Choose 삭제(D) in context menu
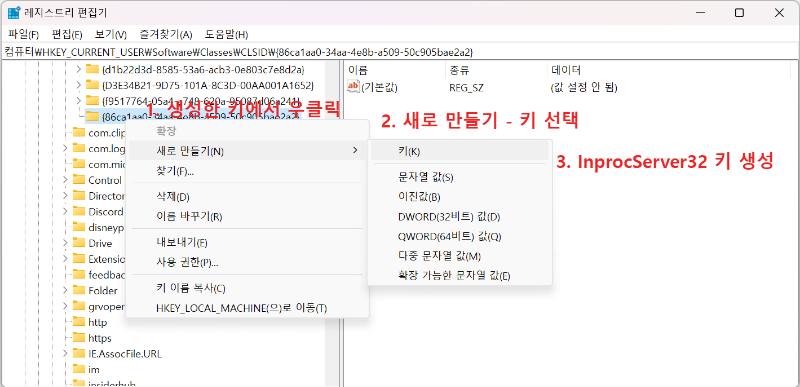Image resolution: width=800 pixels, height=387 pixels. 247,197
